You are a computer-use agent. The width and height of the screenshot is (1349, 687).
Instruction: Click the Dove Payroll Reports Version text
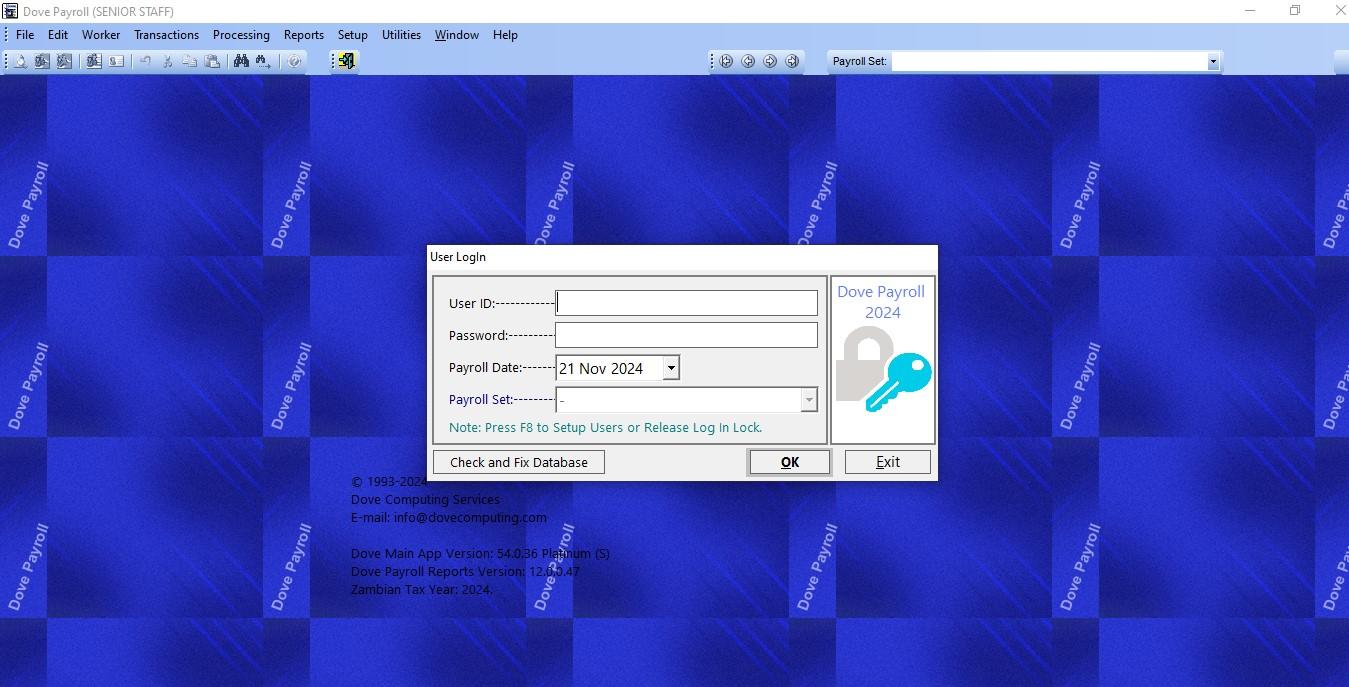(x=465, y=571)
